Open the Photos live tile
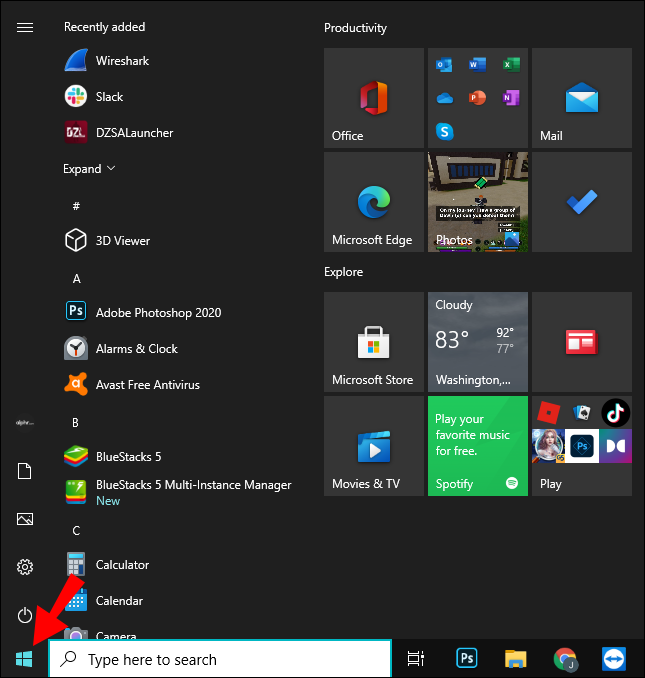This screenshot has width=645, height=678. pyautogui.click(x=478, y=201)
